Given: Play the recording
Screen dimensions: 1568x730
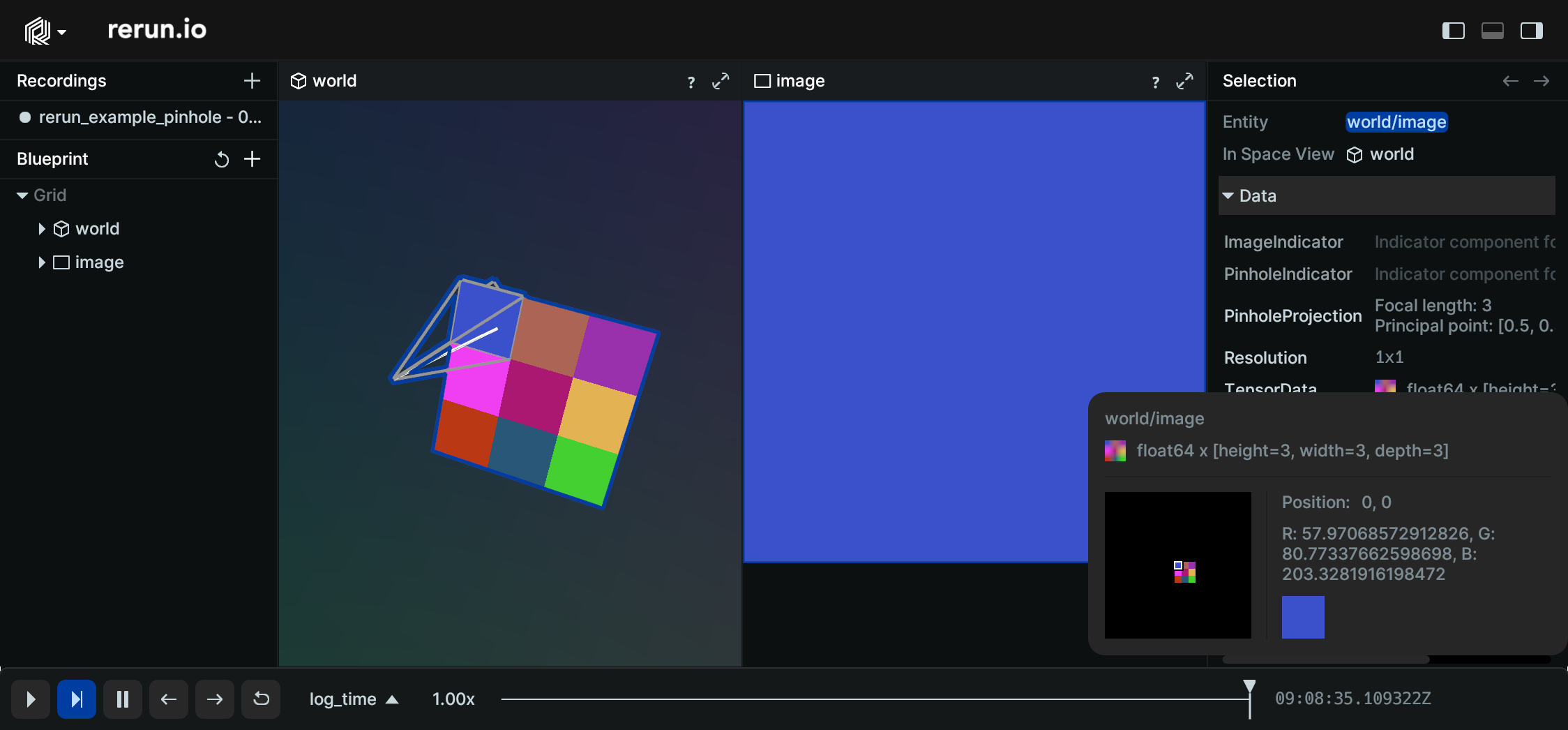Looking at the screenshot, I should click(31, 699).
